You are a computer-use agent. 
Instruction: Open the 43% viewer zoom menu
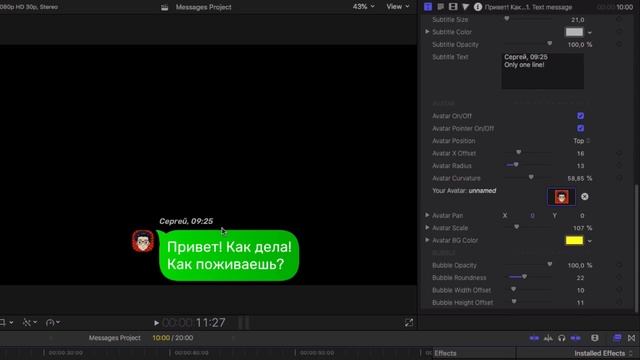pos(363,7)
